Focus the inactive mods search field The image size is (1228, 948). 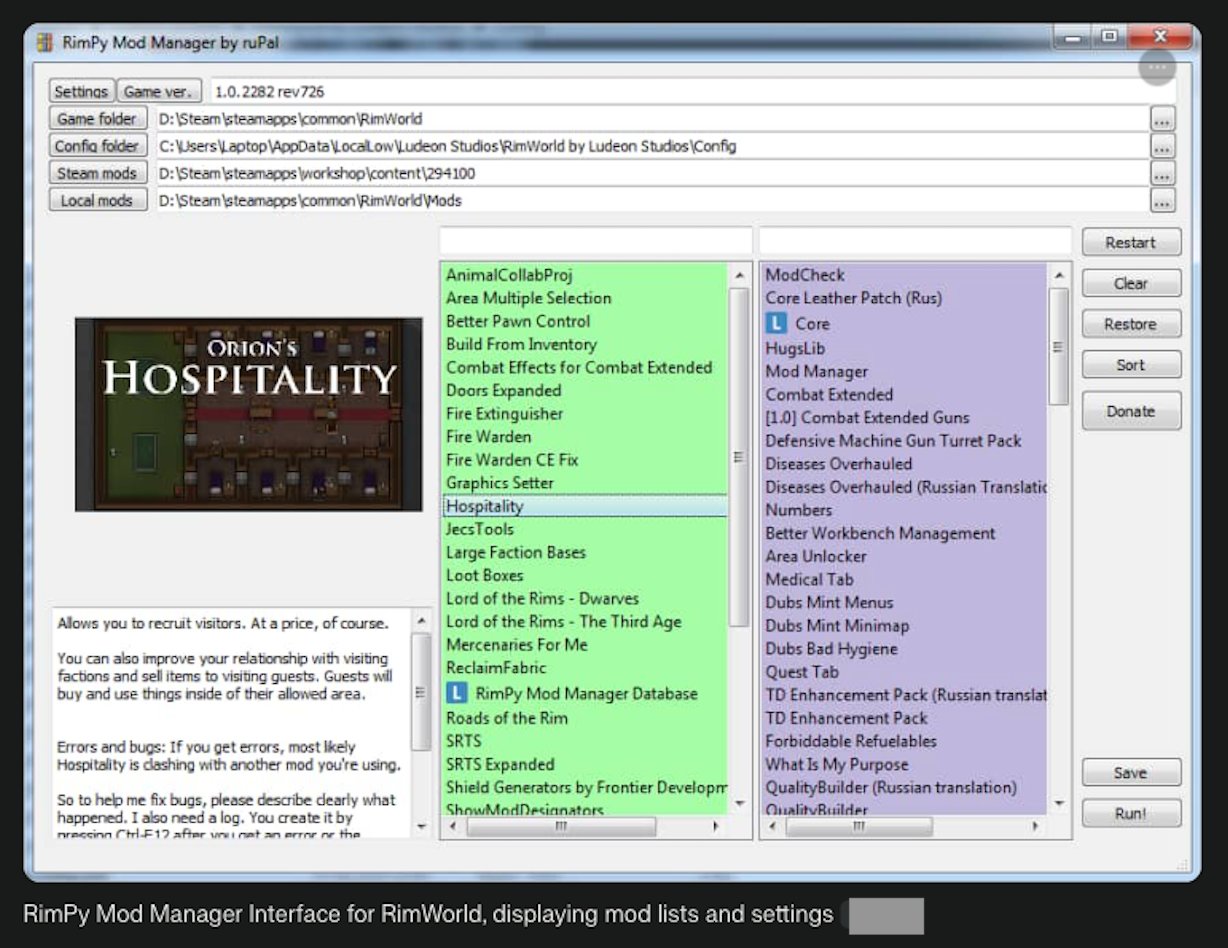(x=595, y=241)
